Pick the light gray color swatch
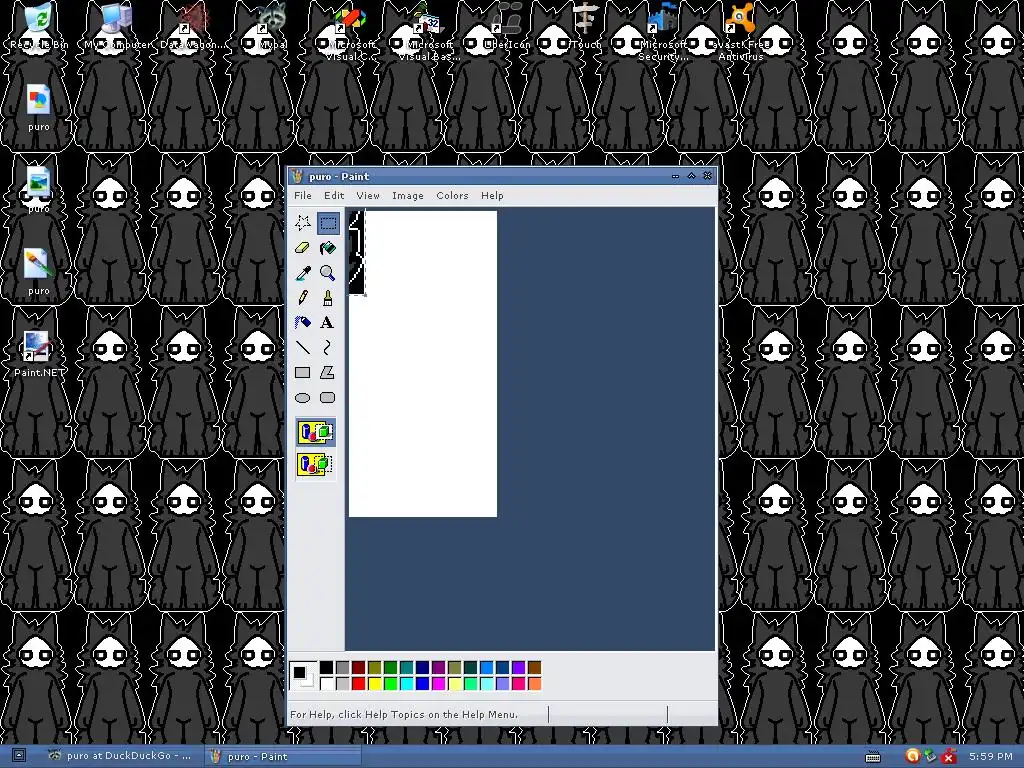Viewport: 1024px width, 768px height. [x=342, y=684]
